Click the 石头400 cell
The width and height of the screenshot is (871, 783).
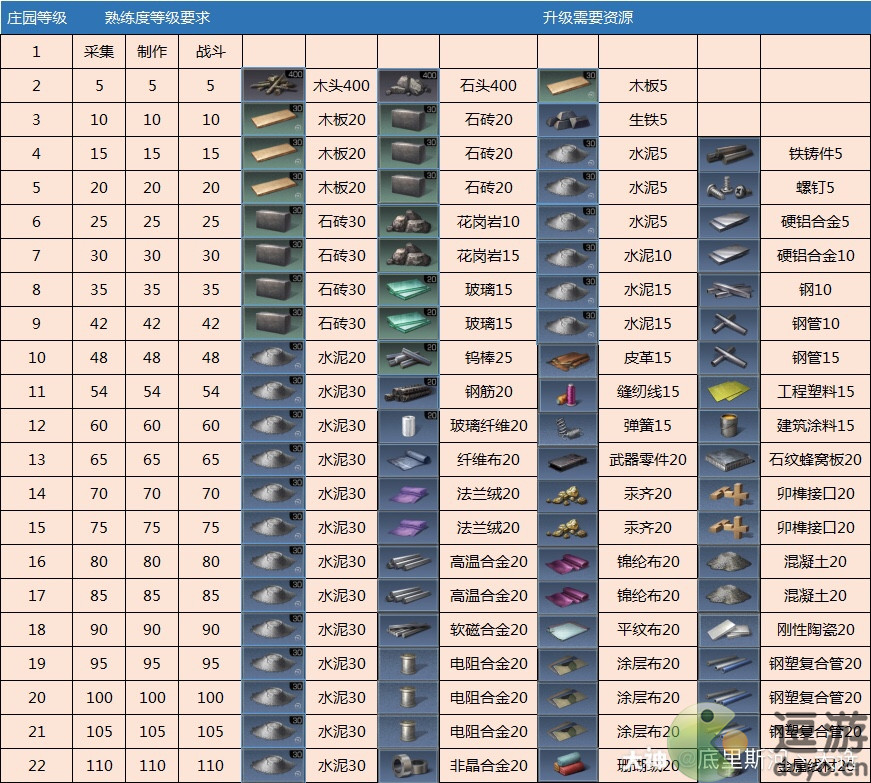pyautogui.click(x=488, y=86)
